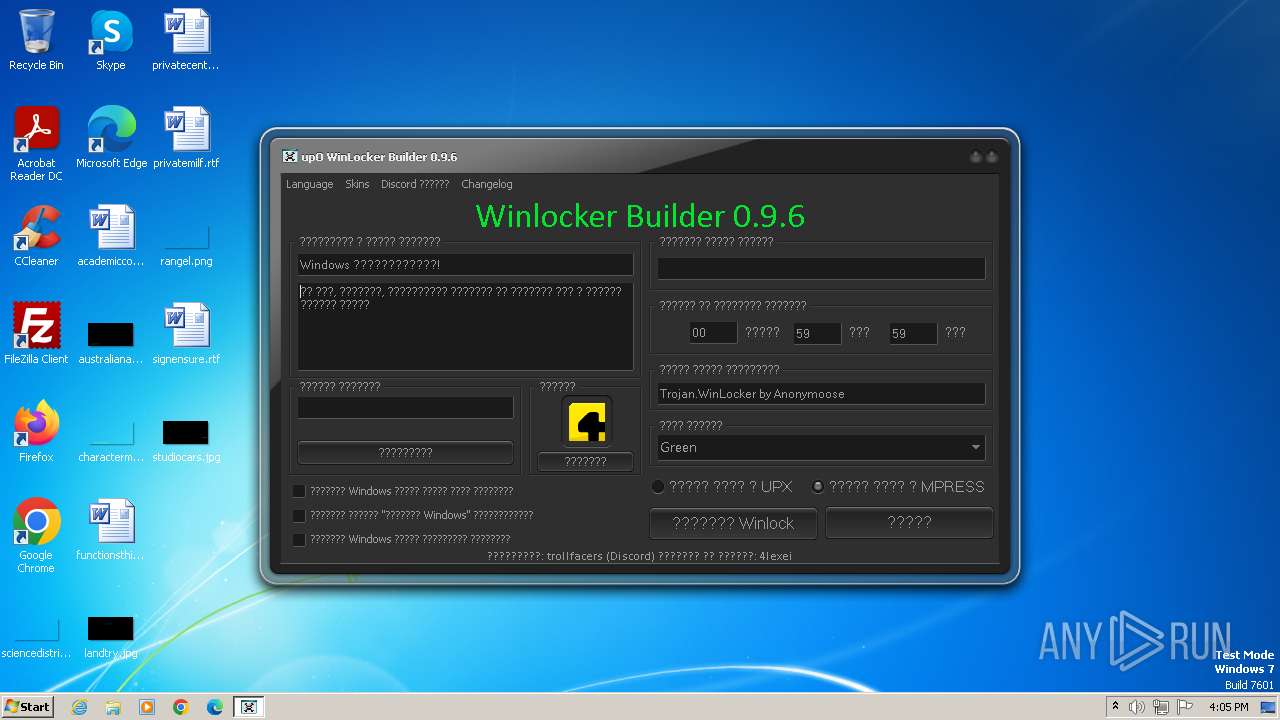
Task: Select the UPX packing radio button
Action: pyautogui.click(x=658, y=487)
